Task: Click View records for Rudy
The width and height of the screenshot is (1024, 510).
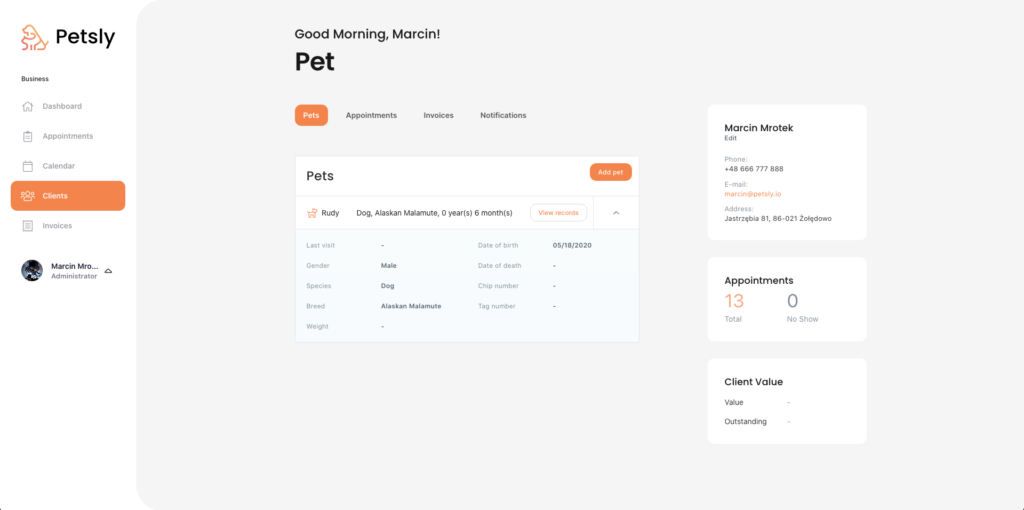Action: point(558,213)
